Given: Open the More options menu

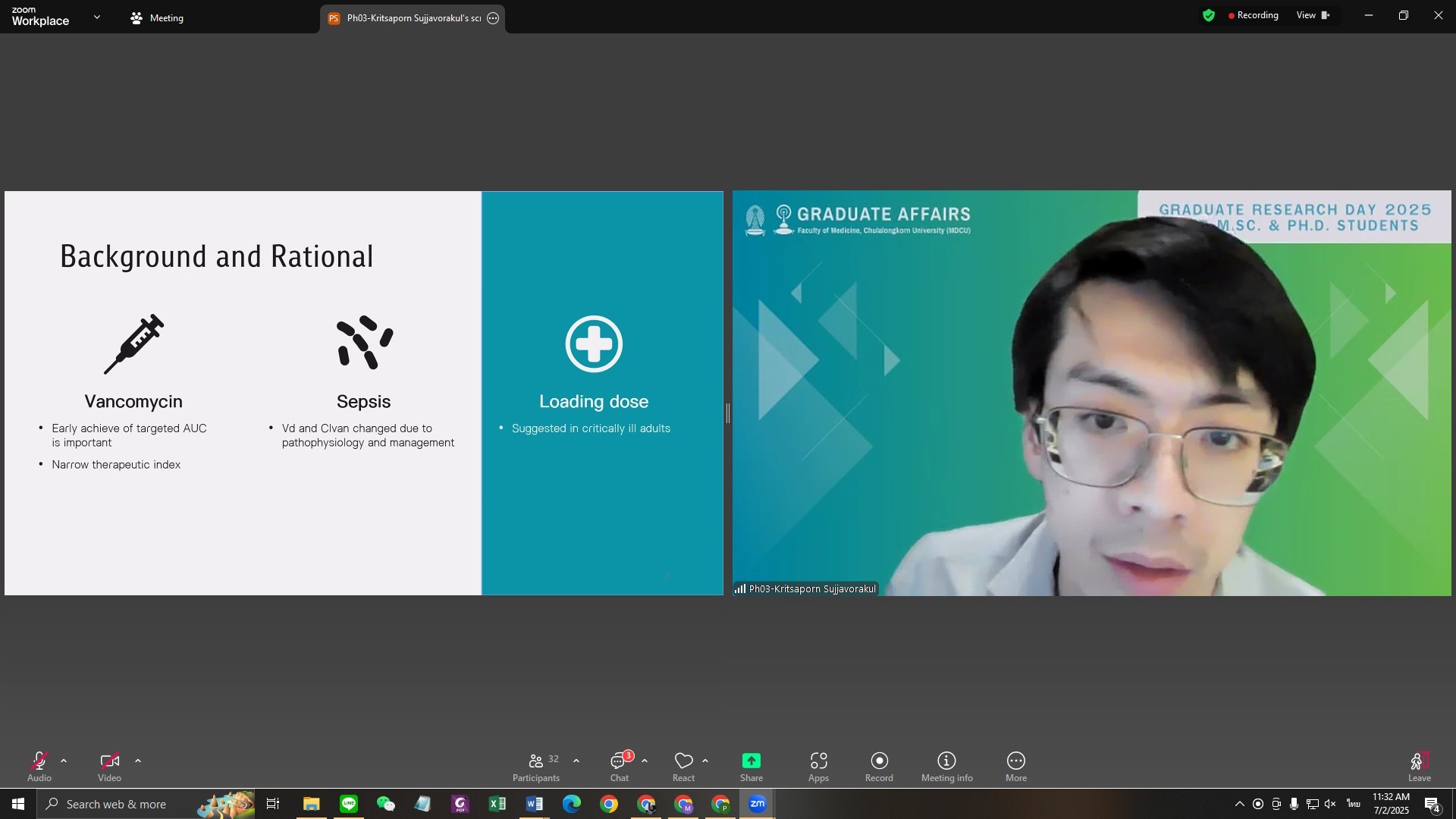Looking at the screenshot, I should (x=1015, y=766).
